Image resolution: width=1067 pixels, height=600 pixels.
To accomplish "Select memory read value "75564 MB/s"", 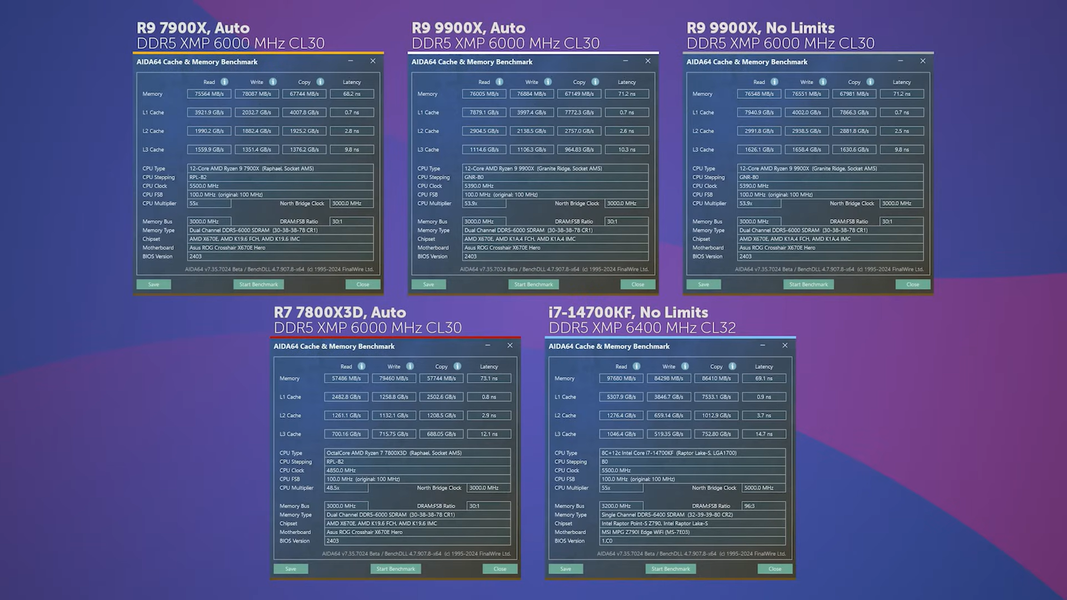I will pos(209,94).
